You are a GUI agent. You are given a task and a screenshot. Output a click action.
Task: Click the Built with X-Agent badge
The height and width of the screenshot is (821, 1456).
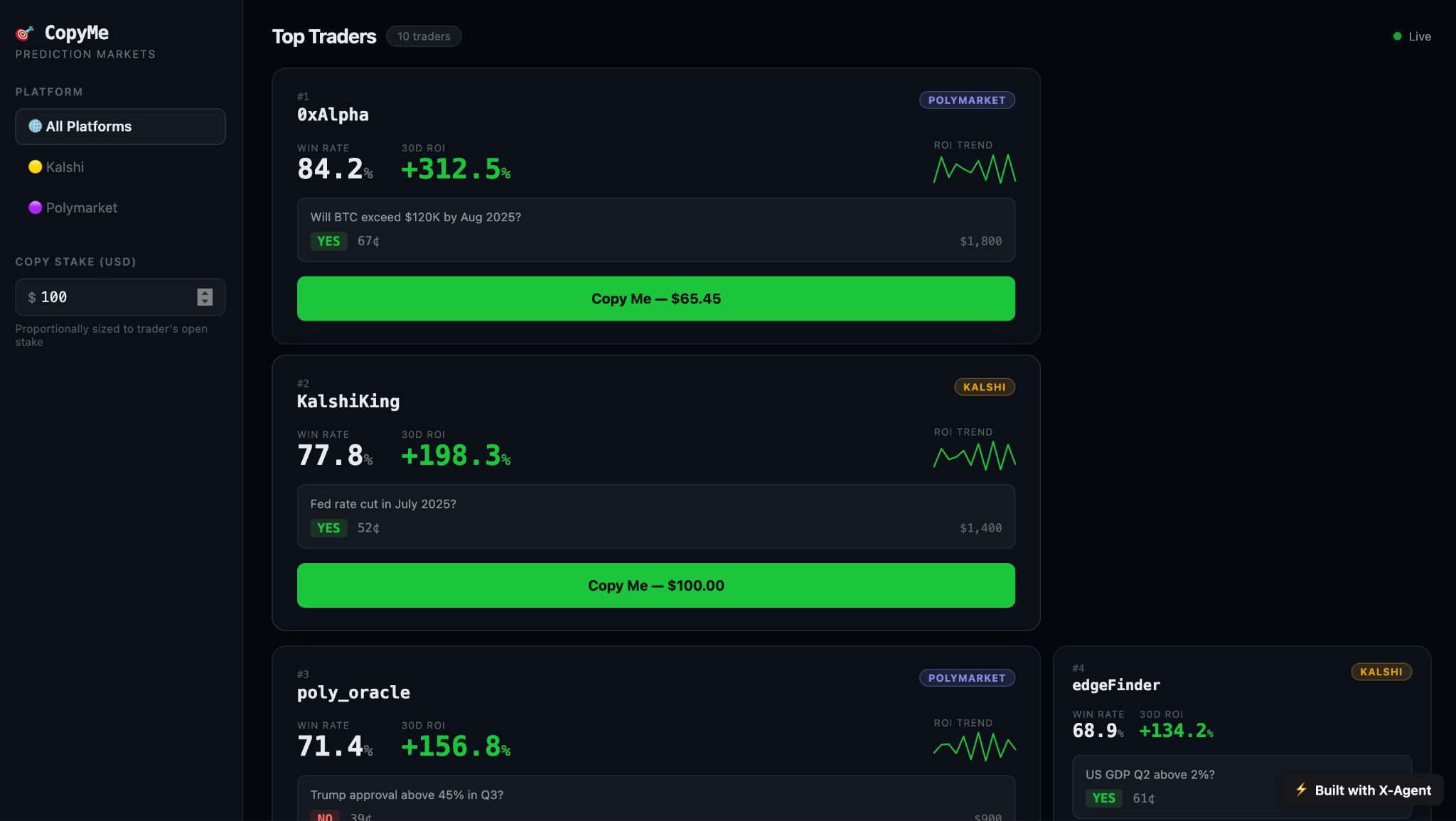[x=1362, y=790]
